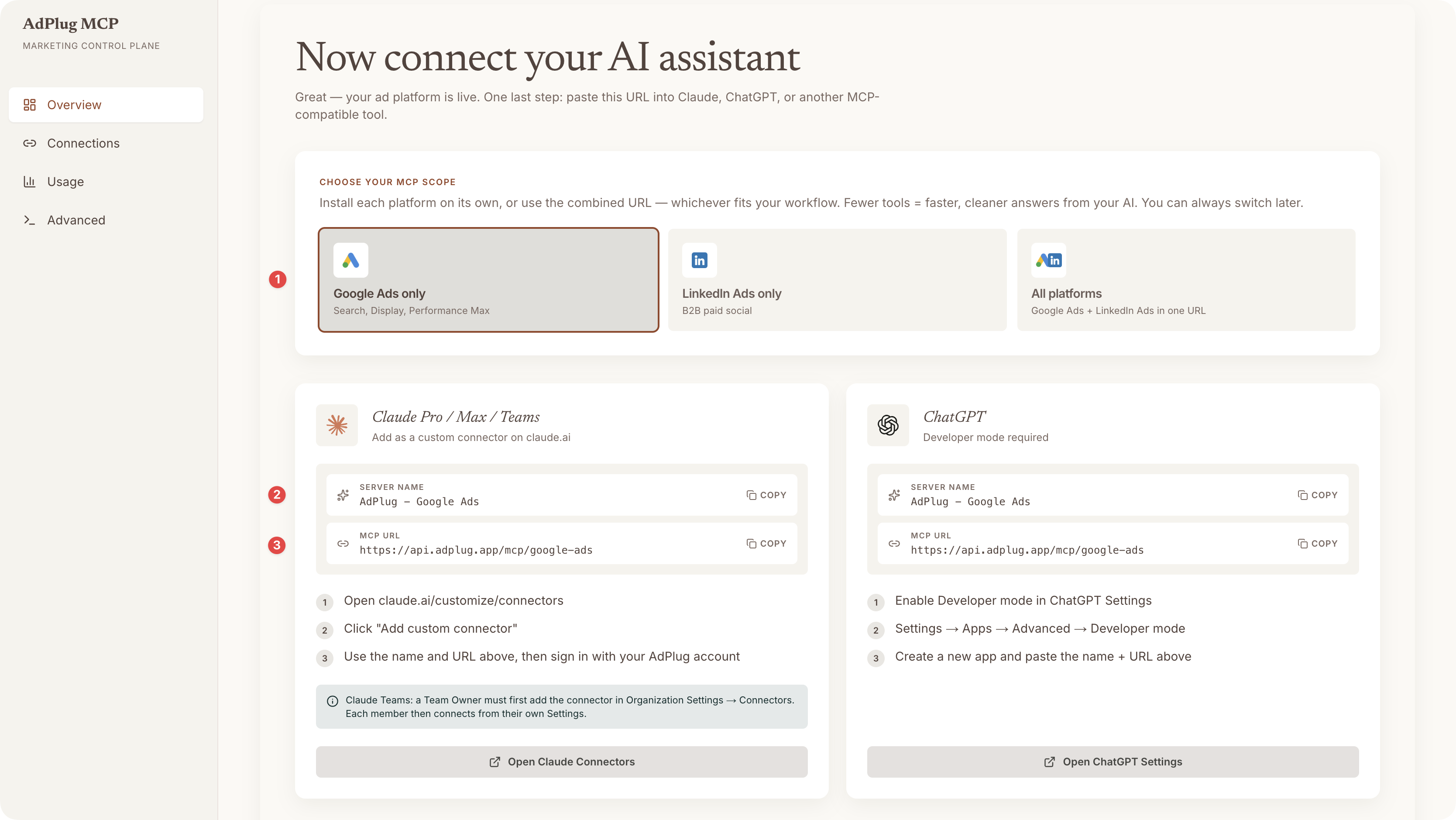Select the ChatGPT MCP URL text value

pyautogui.click(x=1027, y=550)
